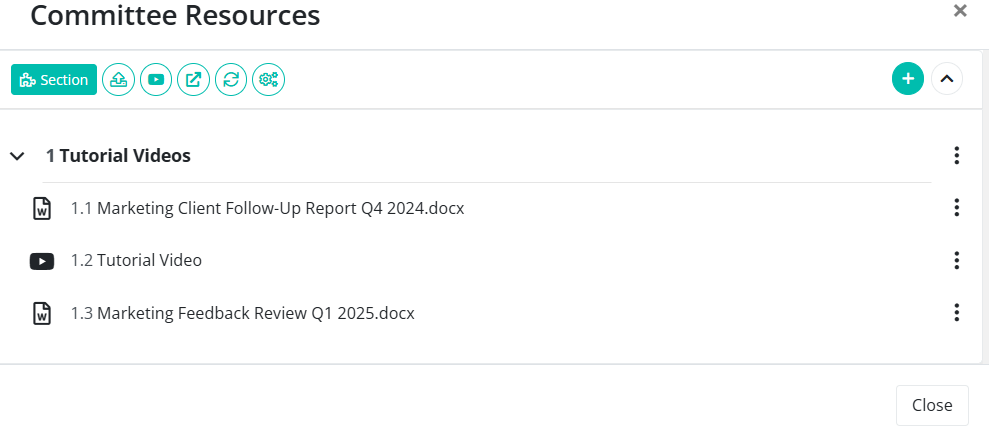Click the Close button
Viewport: 989px width, 431px height.
(x=932, y=405)
